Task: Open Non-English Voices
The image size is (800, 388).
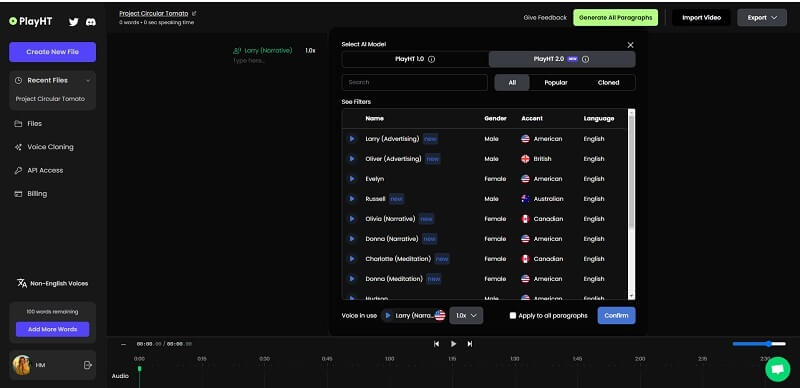Action: (53, 283)
